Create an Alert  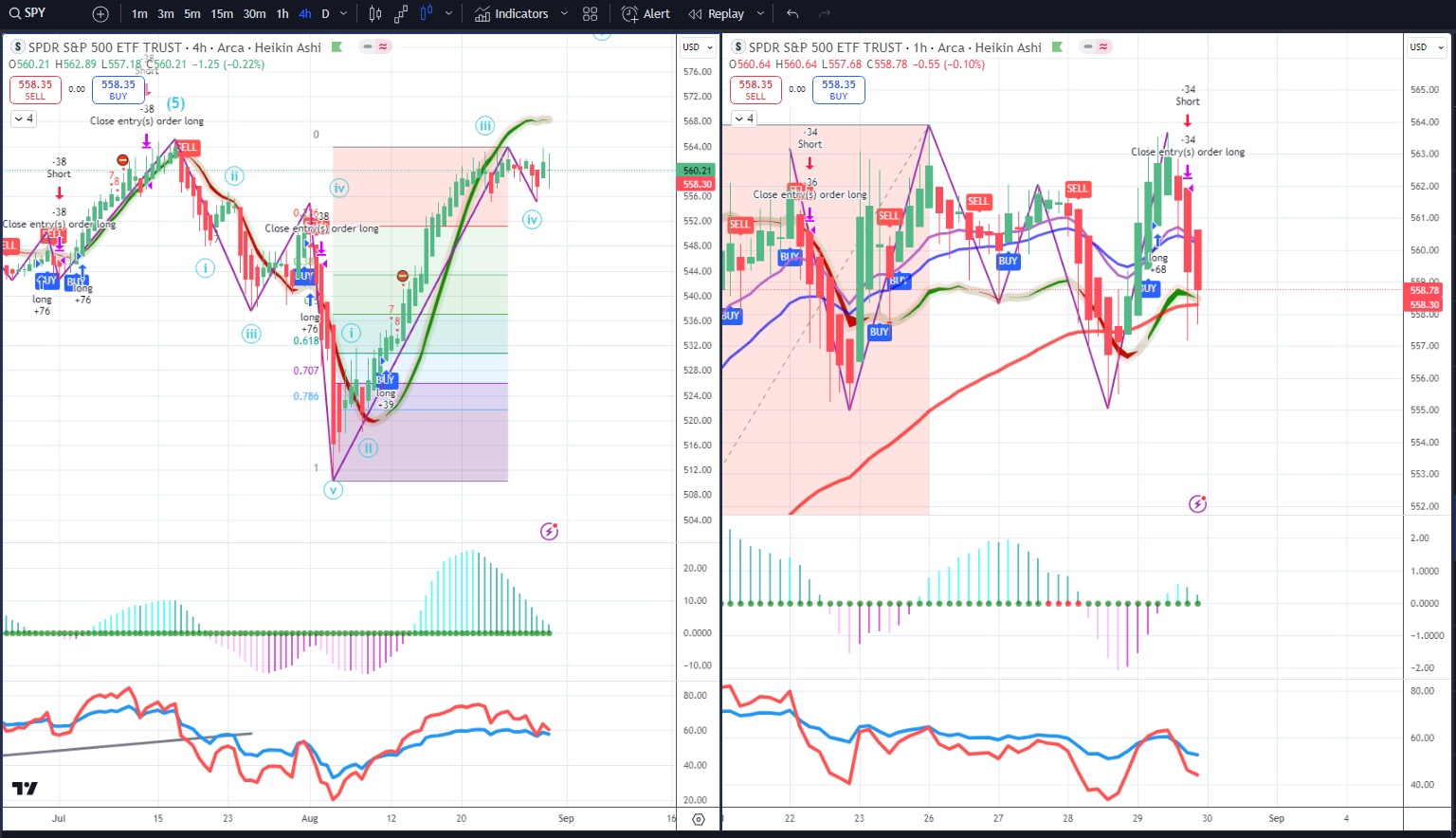(x=646, y=14)
